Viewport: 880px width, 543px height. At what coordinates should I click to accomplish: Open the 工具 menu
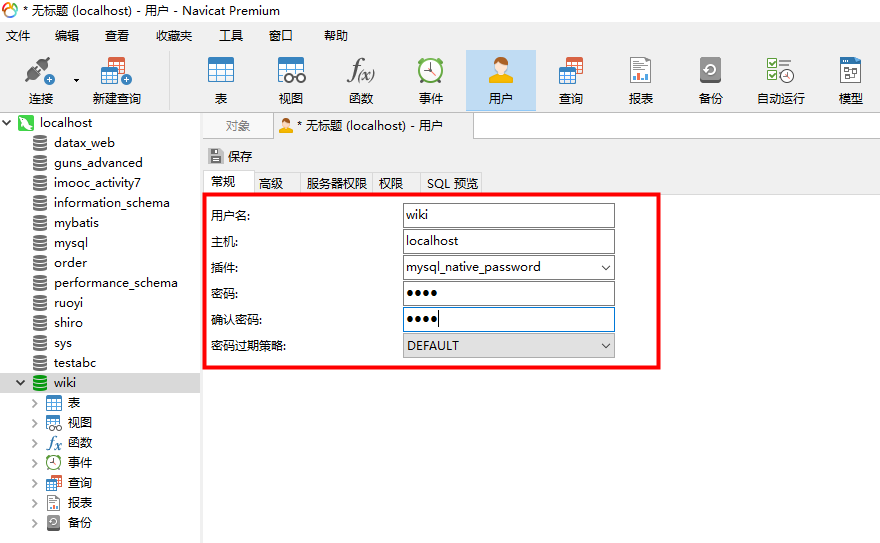tap(231, 36)
